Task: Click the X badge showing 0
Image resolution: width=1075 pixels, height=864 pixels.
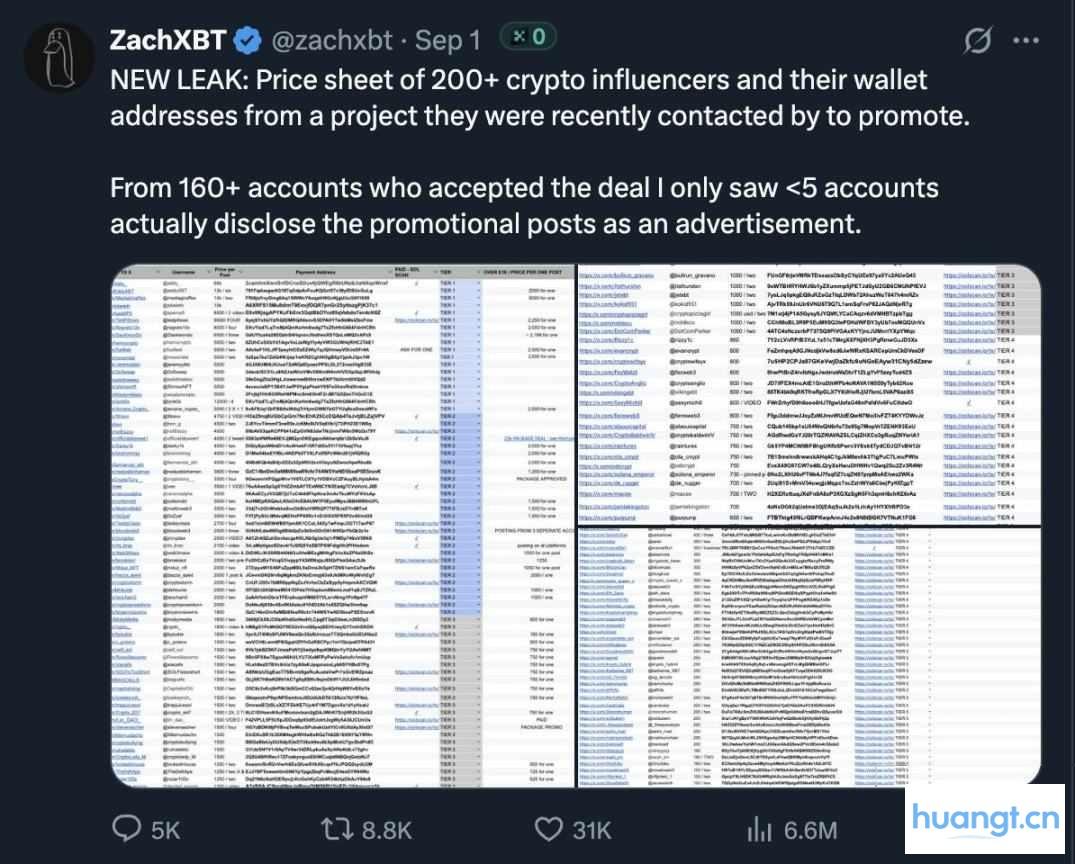Action: point(527,38)
